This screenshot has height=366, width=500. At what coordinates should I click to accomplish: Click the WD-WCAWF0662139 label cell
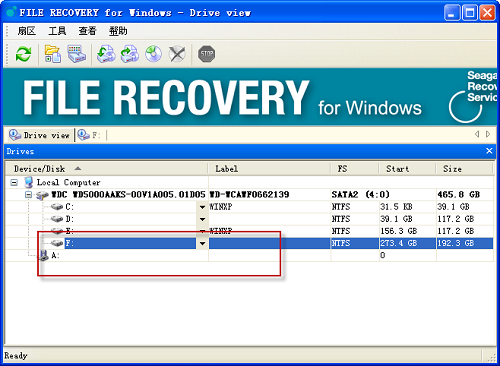[249, 195]
